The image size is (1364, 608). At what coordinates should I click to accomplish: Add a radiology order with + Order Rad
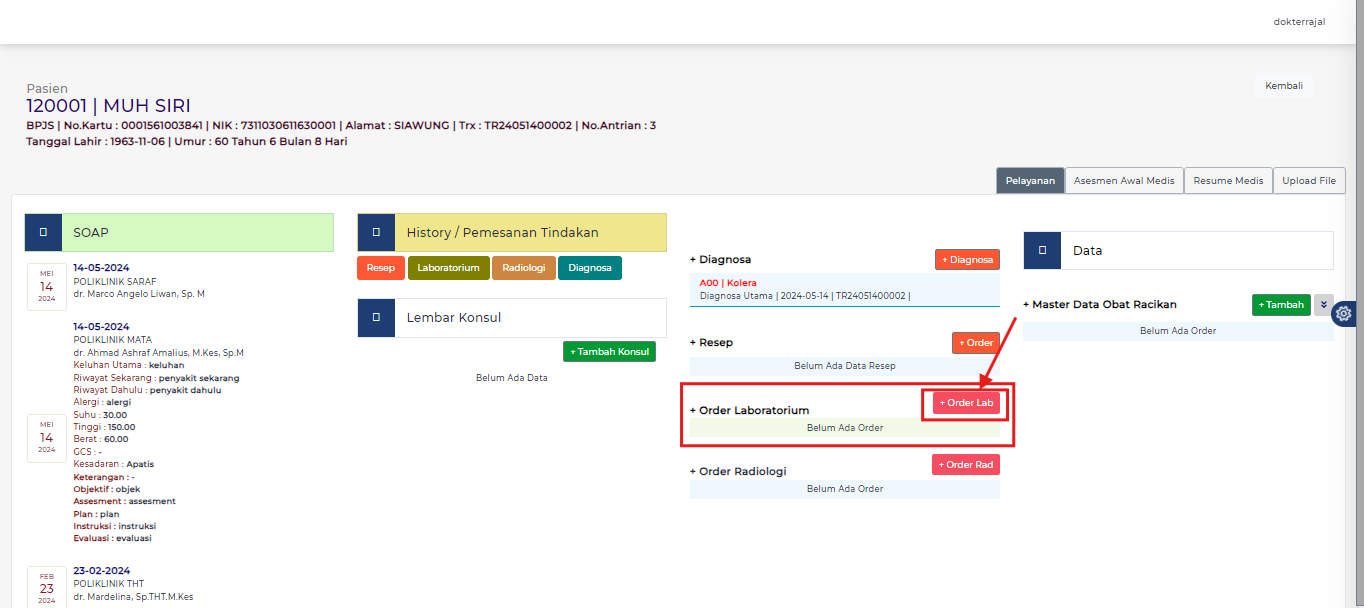[965, 465]
